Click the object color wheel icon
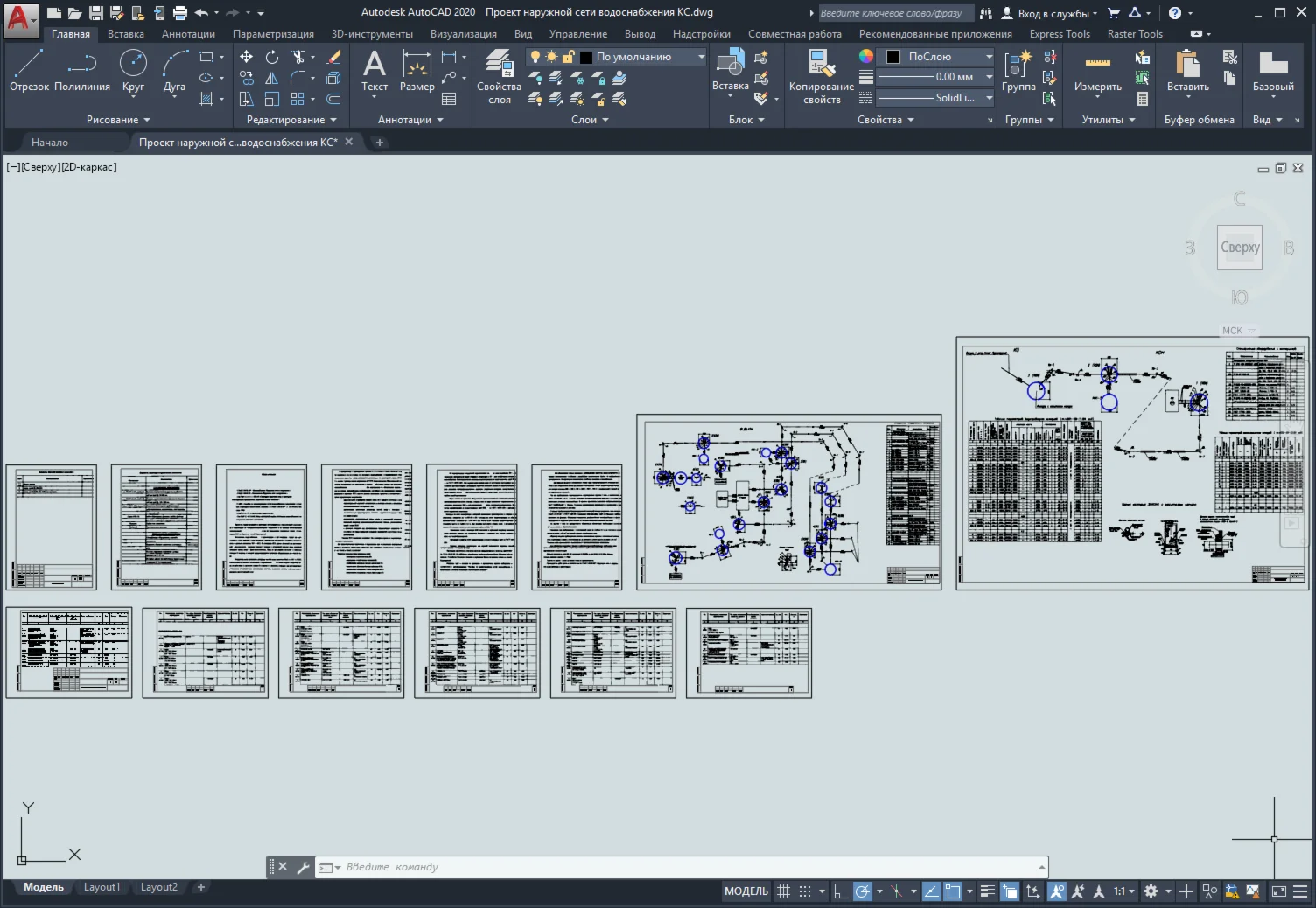The image size is (1316, 908). (866, 56)
